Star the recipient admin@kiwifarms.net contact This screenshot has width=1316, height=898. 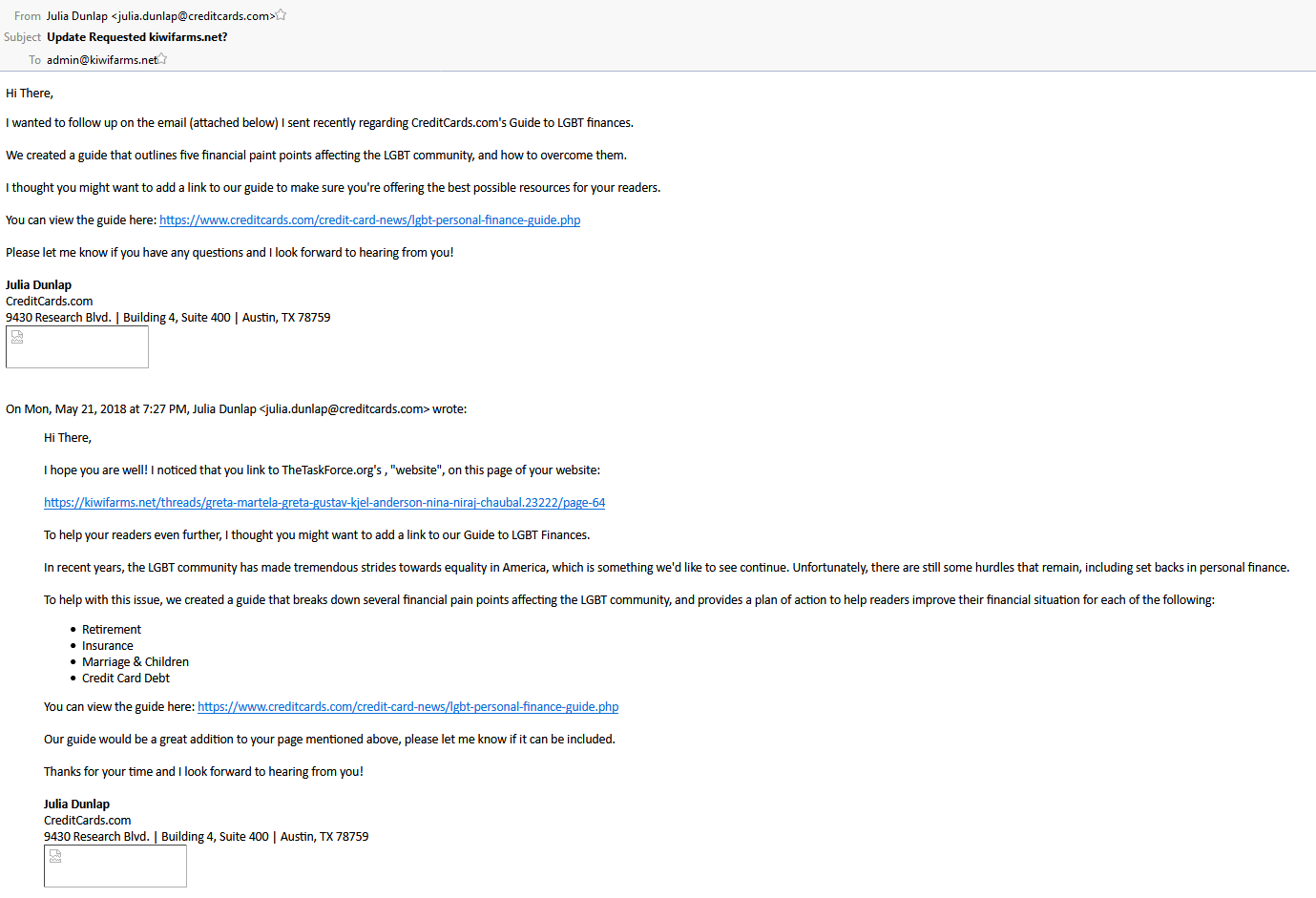click(162, 58)
